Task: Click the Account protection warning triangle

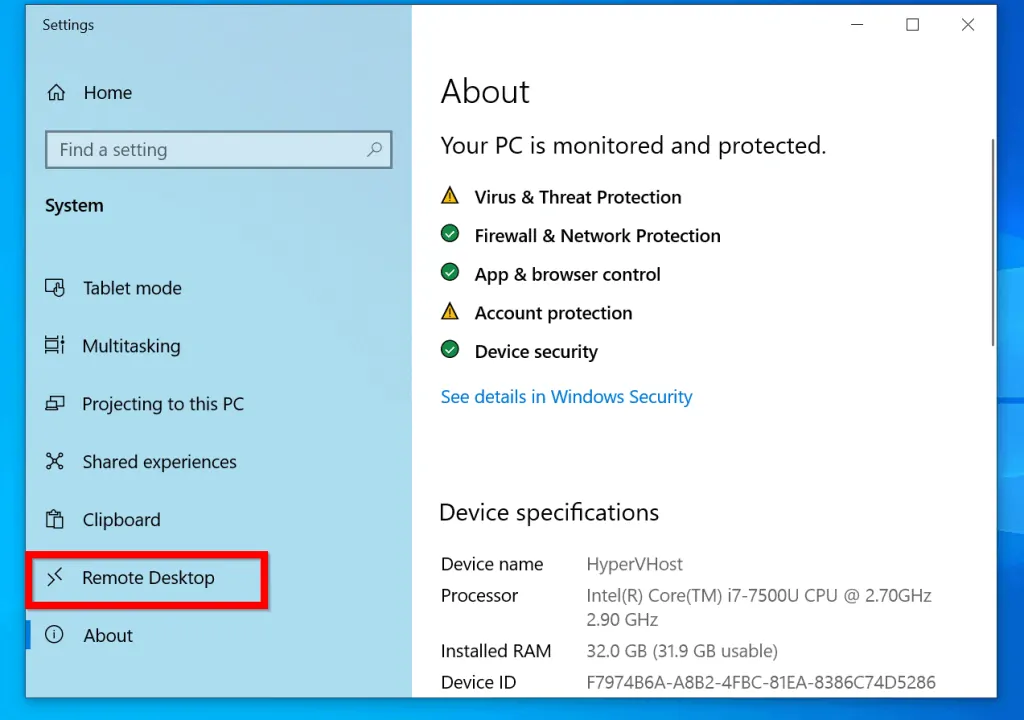Action: click(x=449, y=311)
